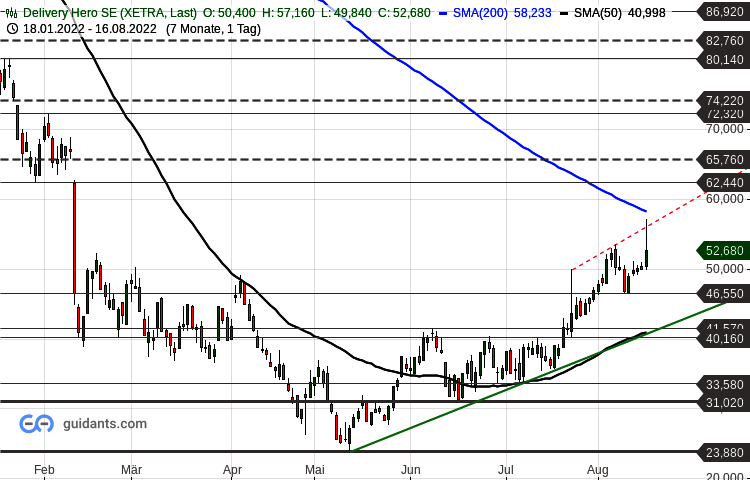Image resolution: width=750 pixels, height=480 pixels.
Task: Click the Mär label on time axis
Action: (x=131, y=469)
